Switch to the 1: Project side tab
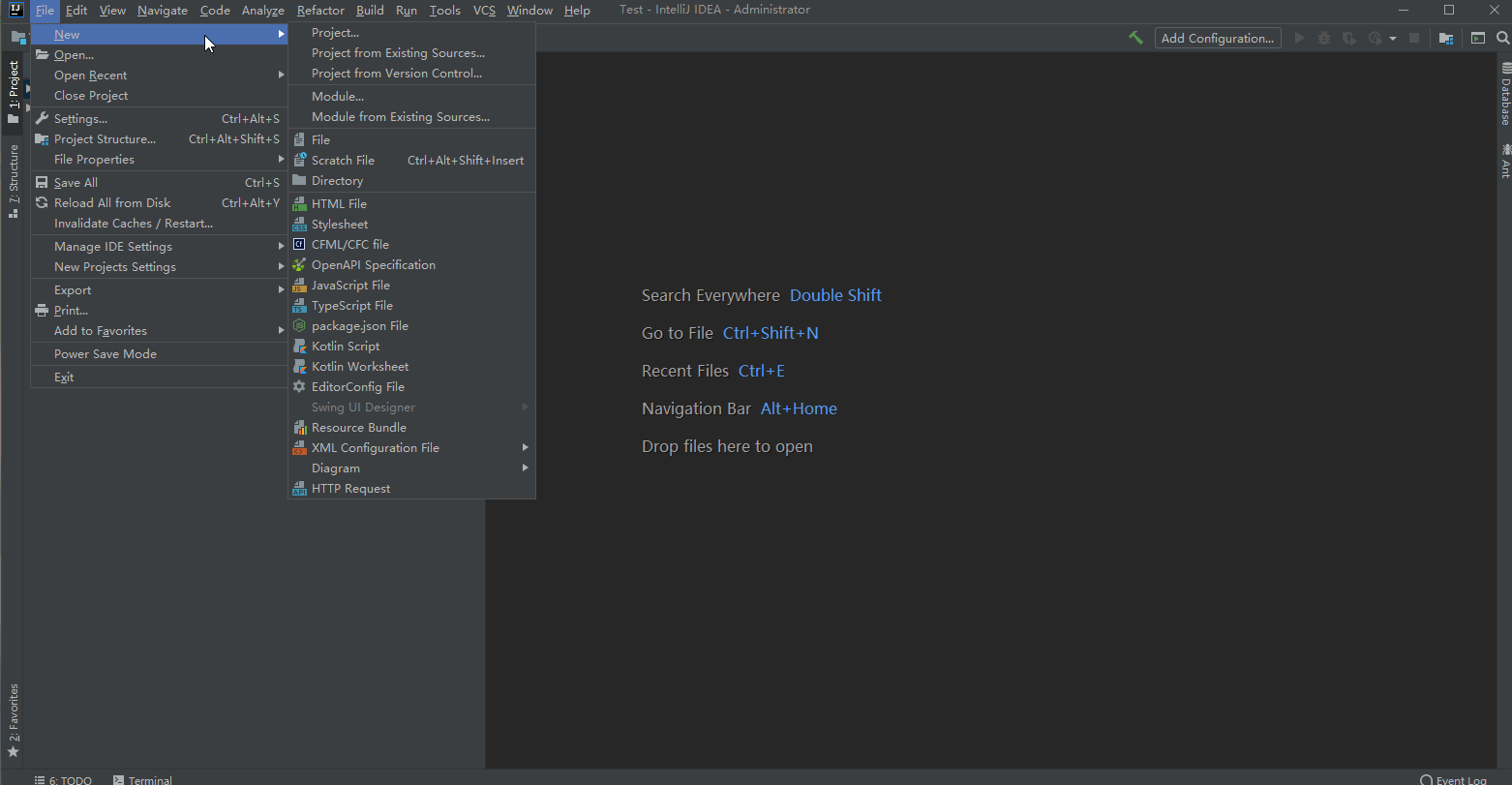Screen dimensions: 1512x785 click(x=13, y=92)
